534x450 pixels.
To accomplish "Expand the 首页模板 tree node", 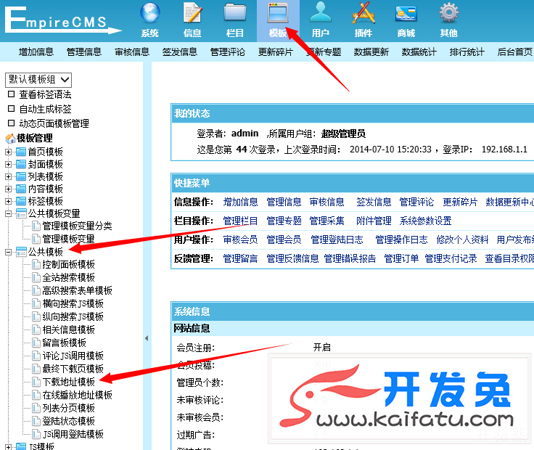I will [x=9, y=152].
